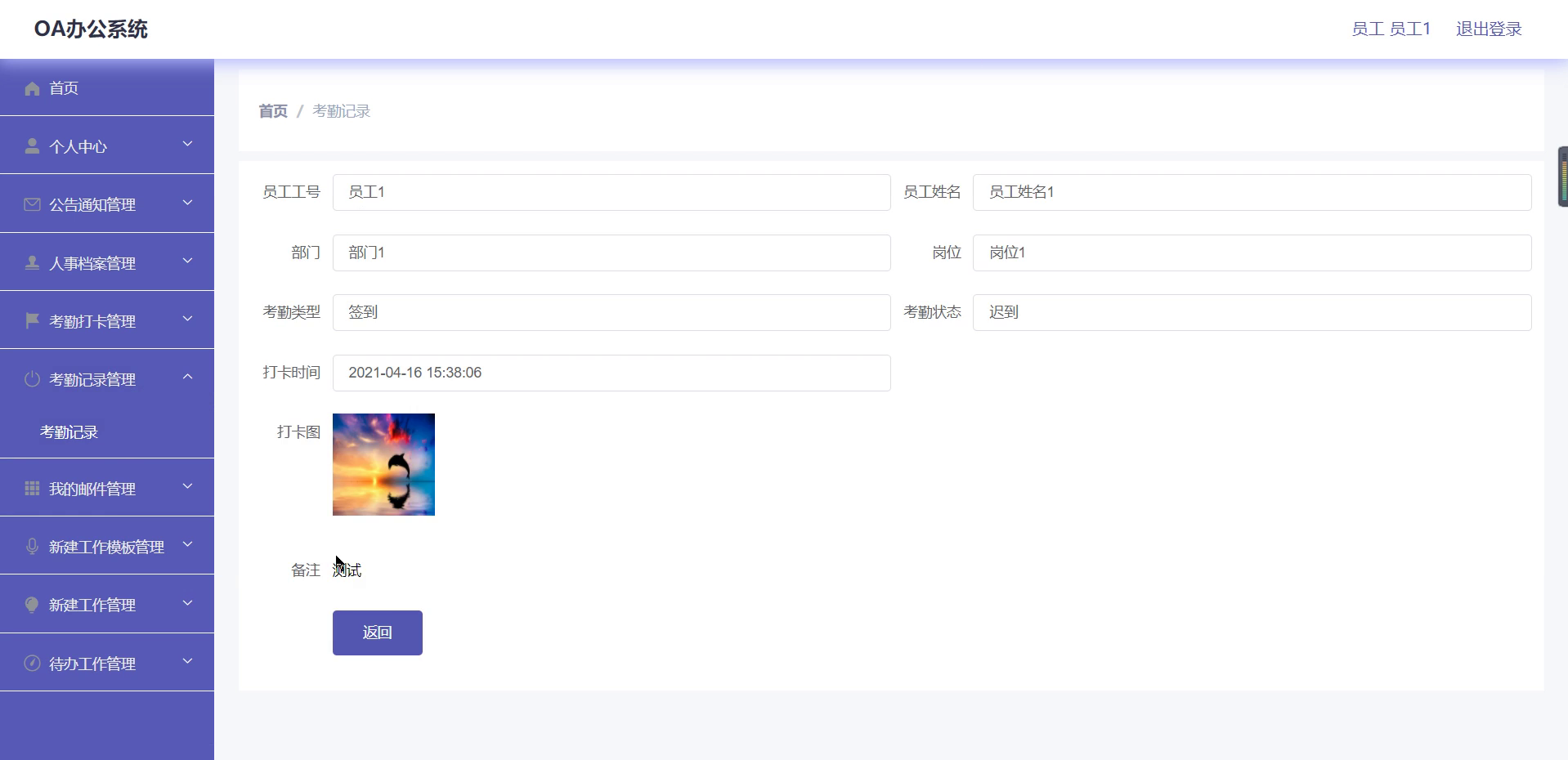Image resolution: width=1568 pixels, height=760 pixels.
Task: Click the 考勤状态 field showing 迟到
Action: 1252,312
